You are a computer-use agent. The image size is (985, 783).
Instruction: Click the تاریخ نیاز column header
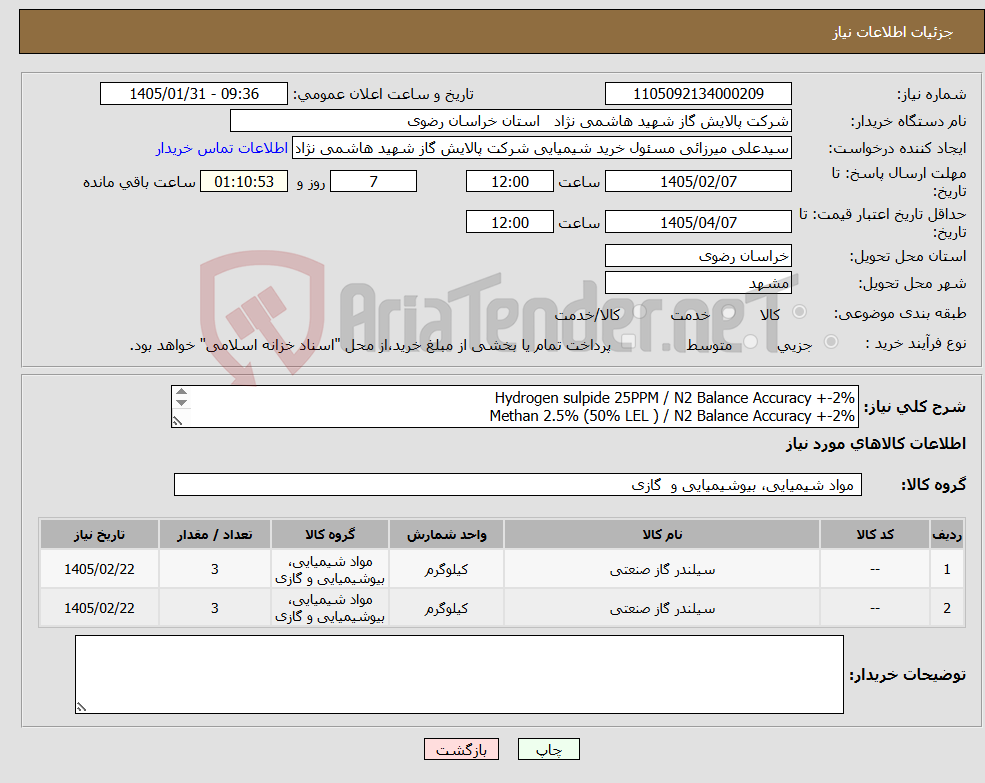pos(99,534)
